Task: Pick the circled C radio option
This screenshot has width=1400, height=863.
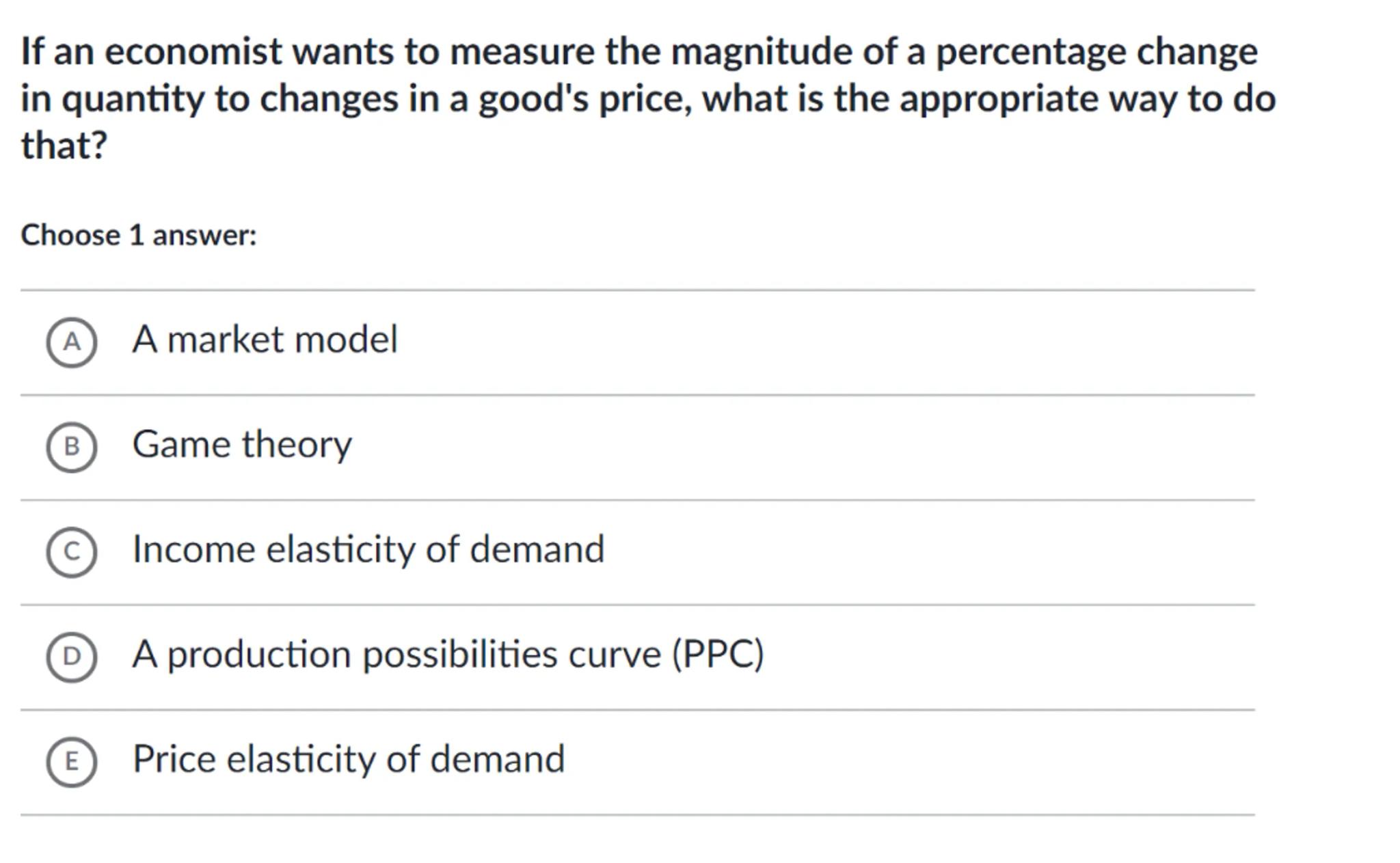Action: (71, 551)
